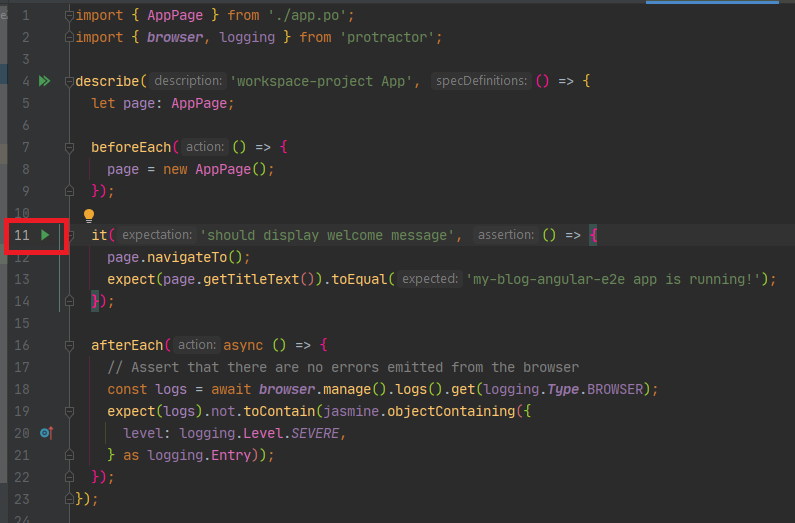Click fold end marker on line 23
The image size is (795, 523).
click(x=69, y=499)
